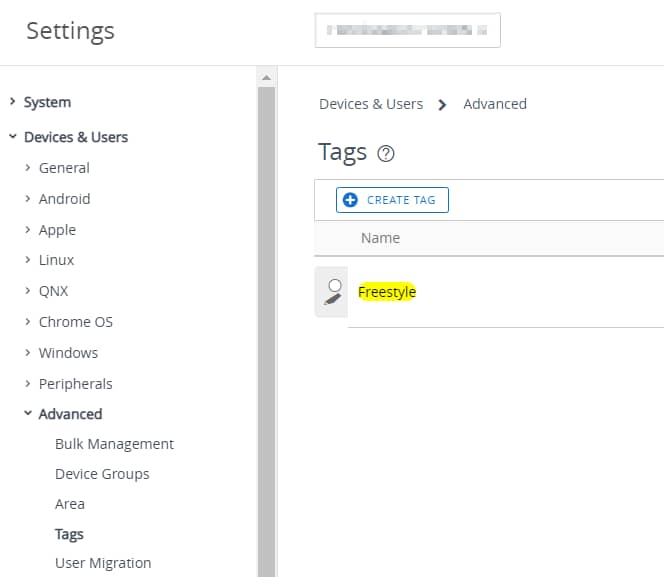
Task: Click the sidebar scroll up arrow
Action: [x=266, y=77]
